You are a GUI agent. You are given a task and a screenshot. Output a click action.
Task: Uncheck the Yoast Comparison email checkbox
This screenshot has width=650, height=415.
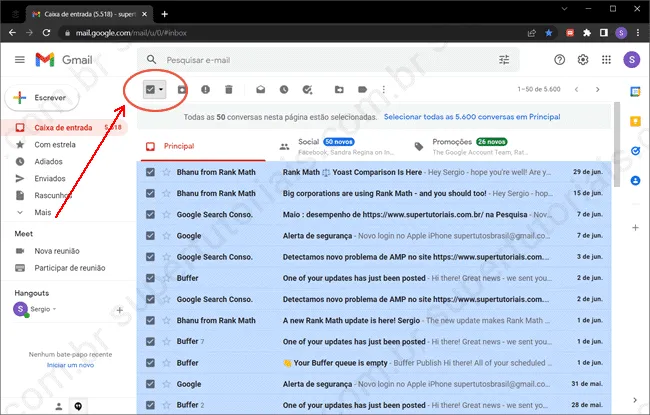[150, 172]
